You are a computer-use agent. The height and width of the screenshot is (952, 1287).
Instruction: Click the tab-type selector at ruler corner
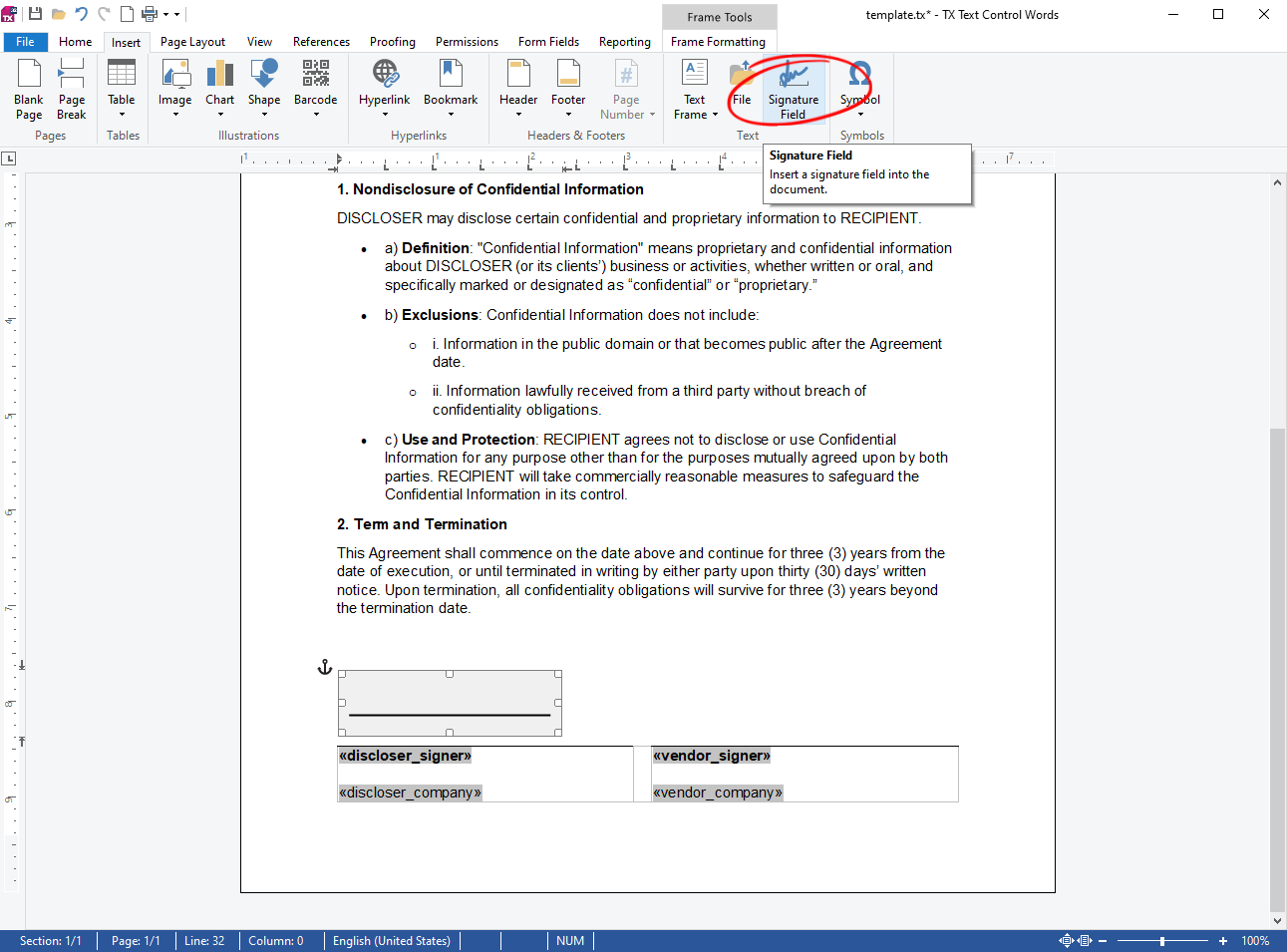[x=9, y=159]
